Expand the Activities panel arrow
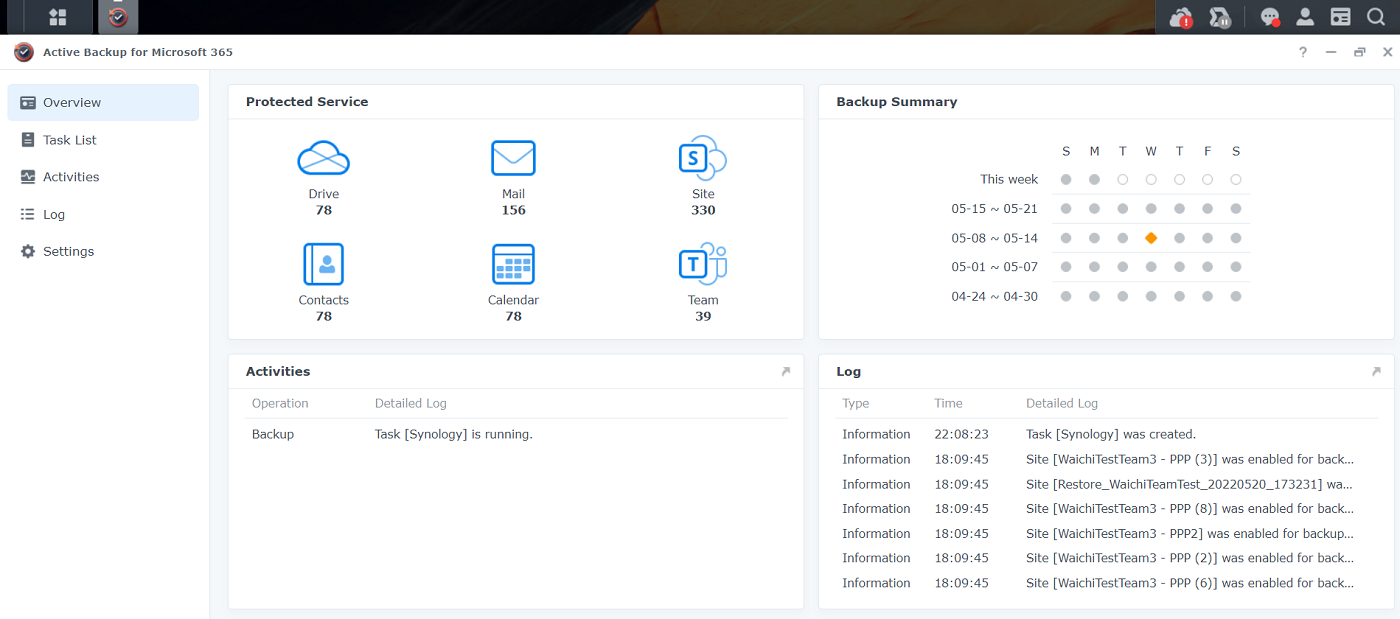This screenshot has width=1400, height=619. tap(785, 371)
